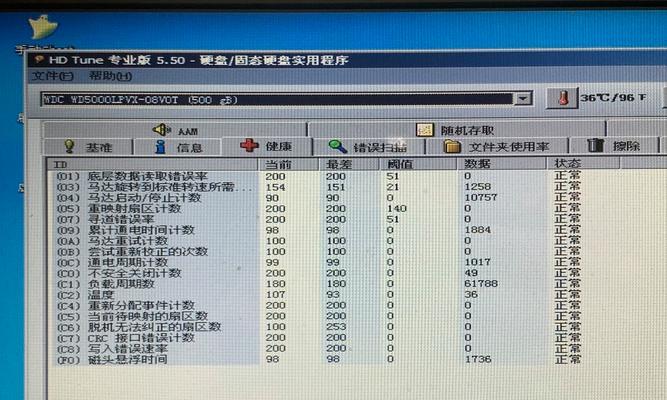The image size is (667, 400).
Task: Select row (0C) 通电周期计数
Action: [x=319, y=262]
